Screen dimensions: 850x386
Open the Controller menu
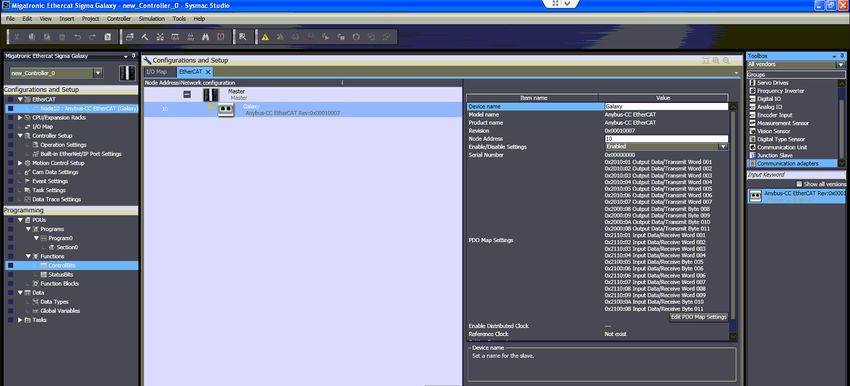[x=119, y=18]
